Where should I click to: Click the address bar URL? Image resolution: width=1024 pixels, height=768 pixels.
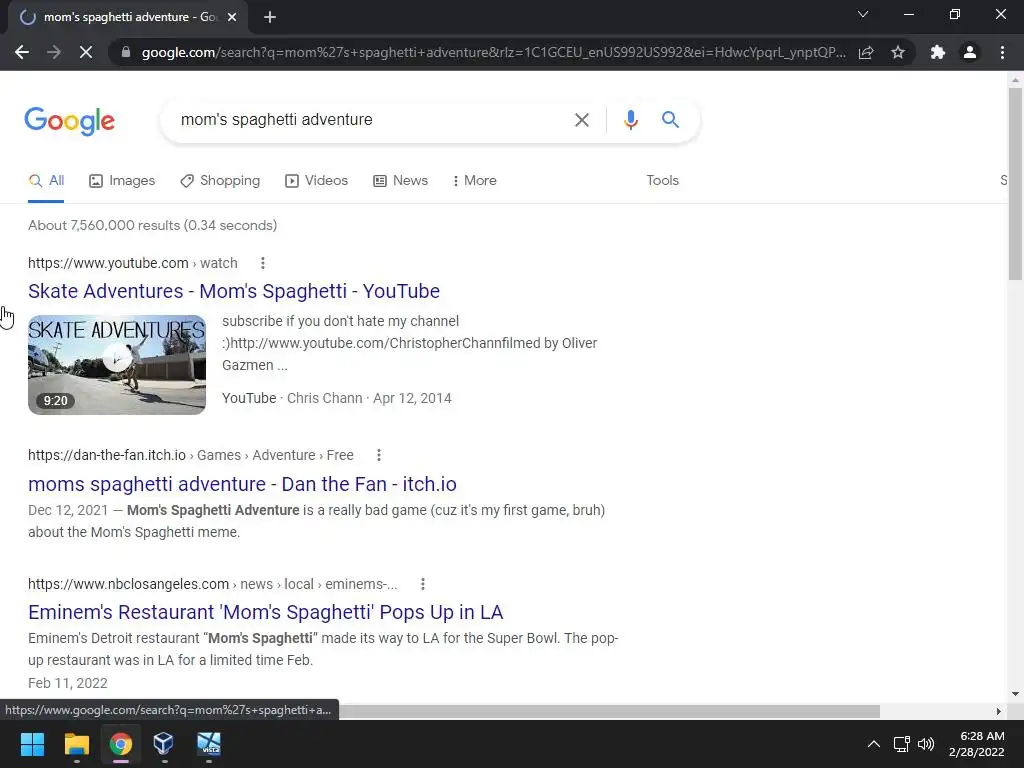(494, 52)
